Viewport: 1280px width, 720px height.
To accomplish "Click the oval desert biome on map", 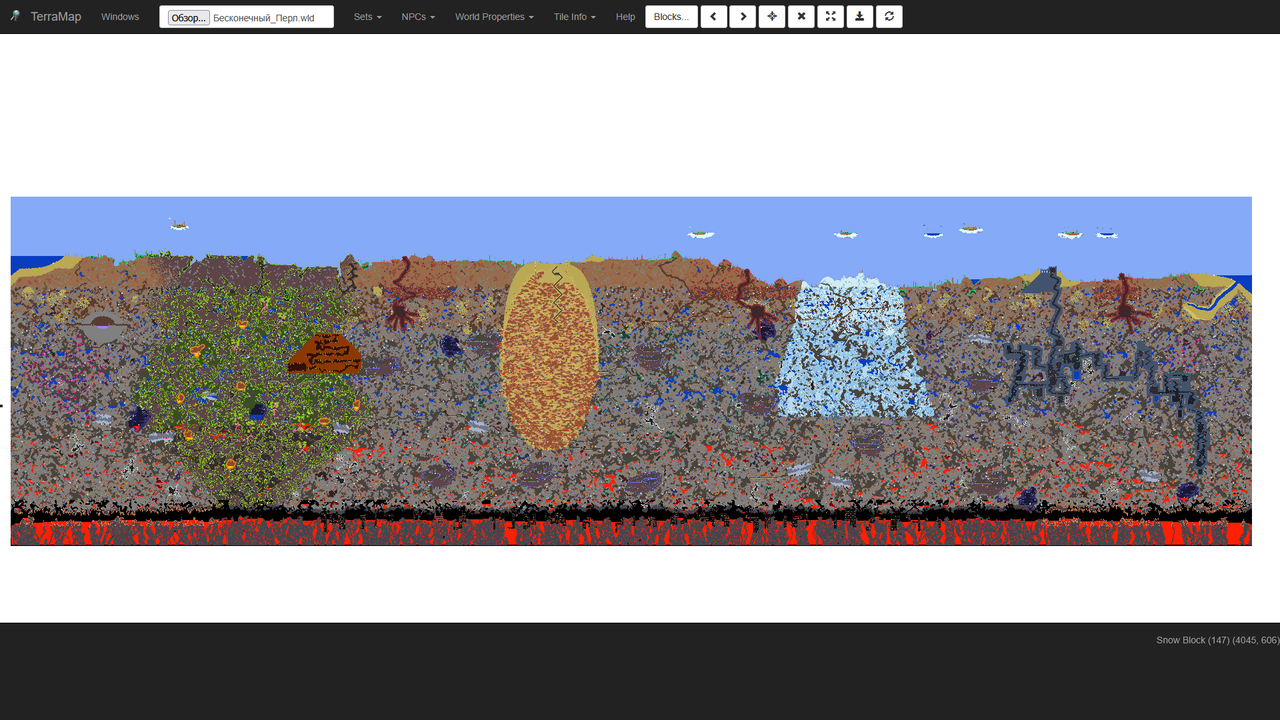I will coord(549,355).
